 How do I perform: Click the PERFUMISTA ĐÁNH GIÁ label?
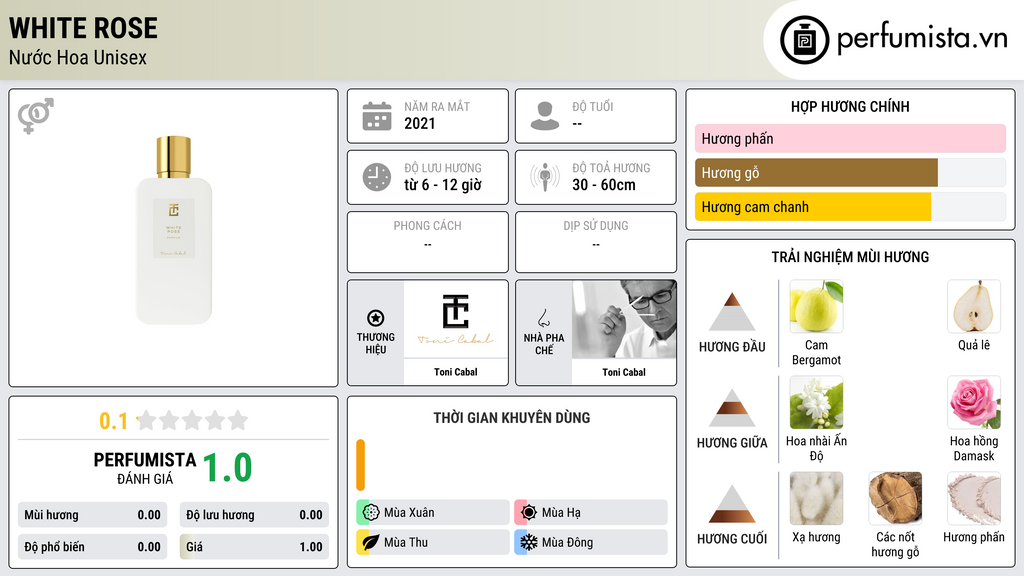pos(145,468)
